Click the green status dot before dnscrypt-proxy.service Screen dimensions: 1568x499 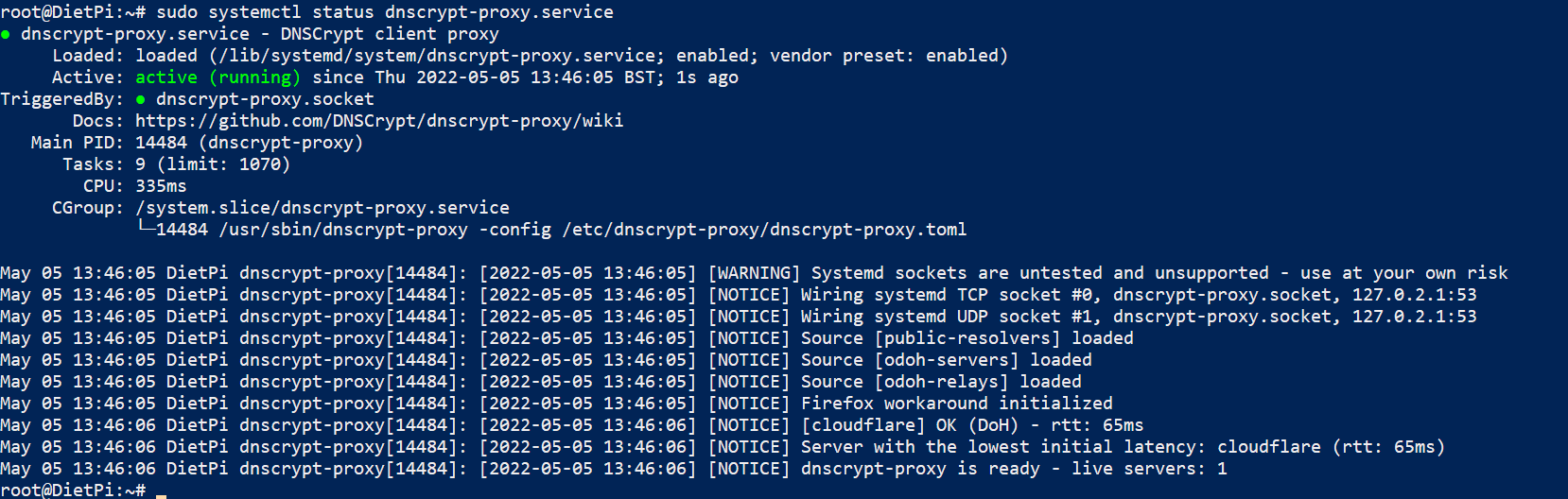point(6,35)
